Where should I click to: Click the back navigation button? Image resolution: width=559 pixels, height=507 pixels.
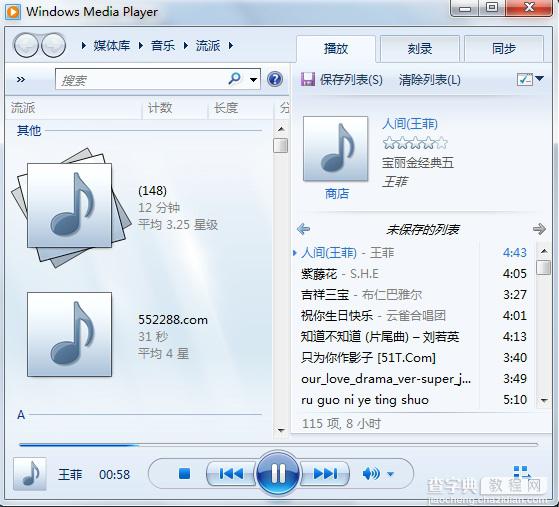click(x=25, y=45)
